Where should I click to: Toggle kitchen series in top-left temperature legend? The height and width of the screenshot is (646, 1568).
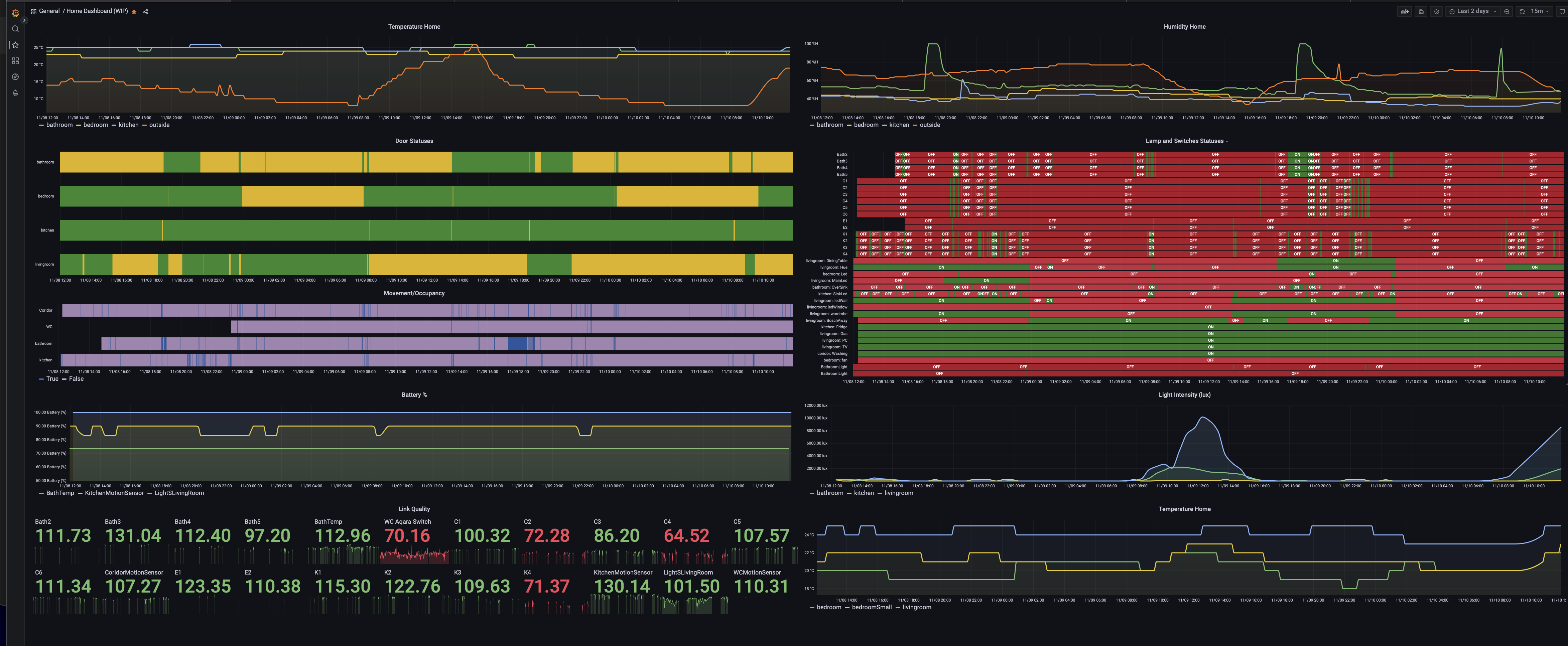[x=128, y=125]
